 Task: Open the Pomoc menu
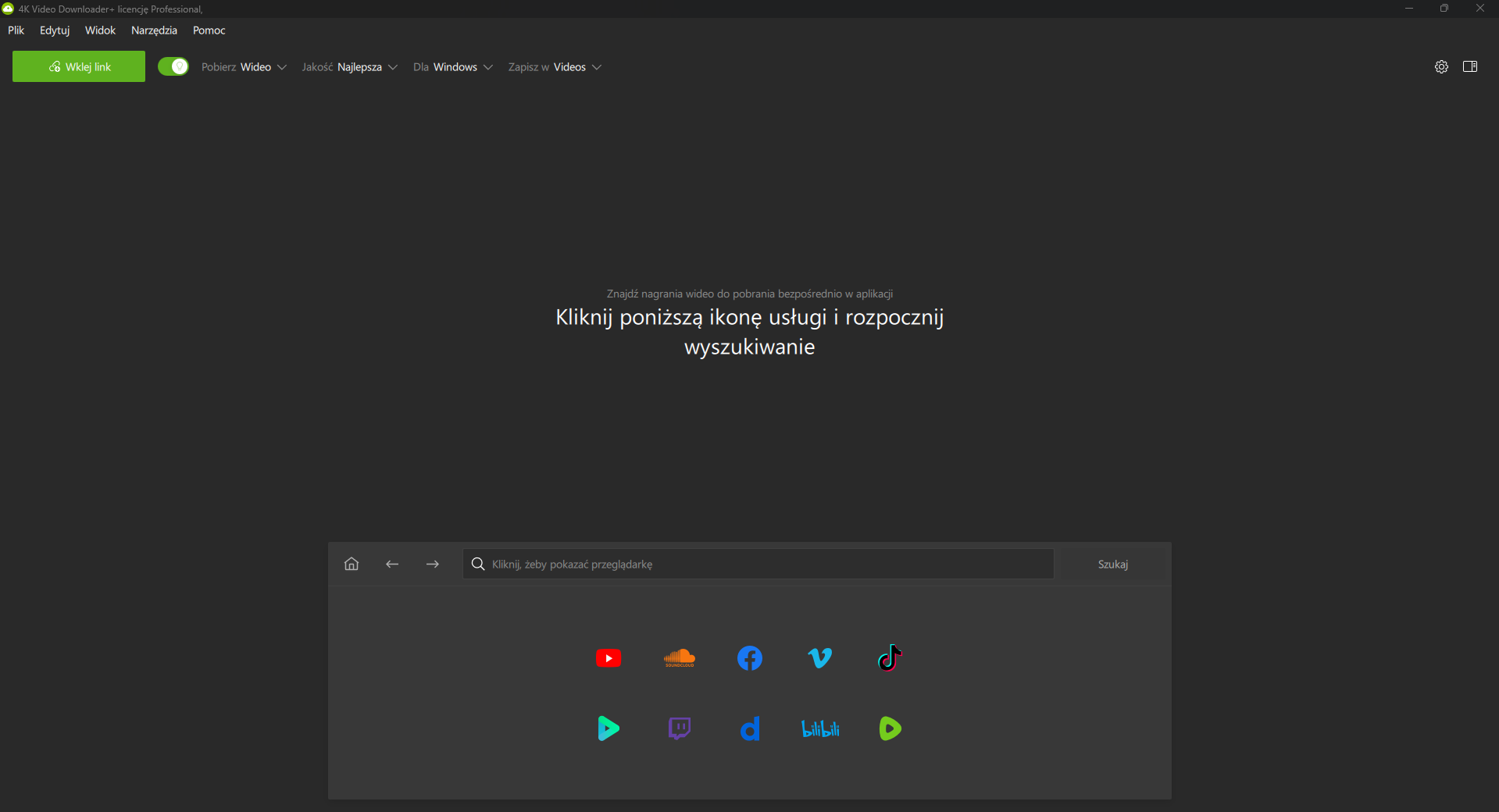pyautogui.click(x=209, y=30)
